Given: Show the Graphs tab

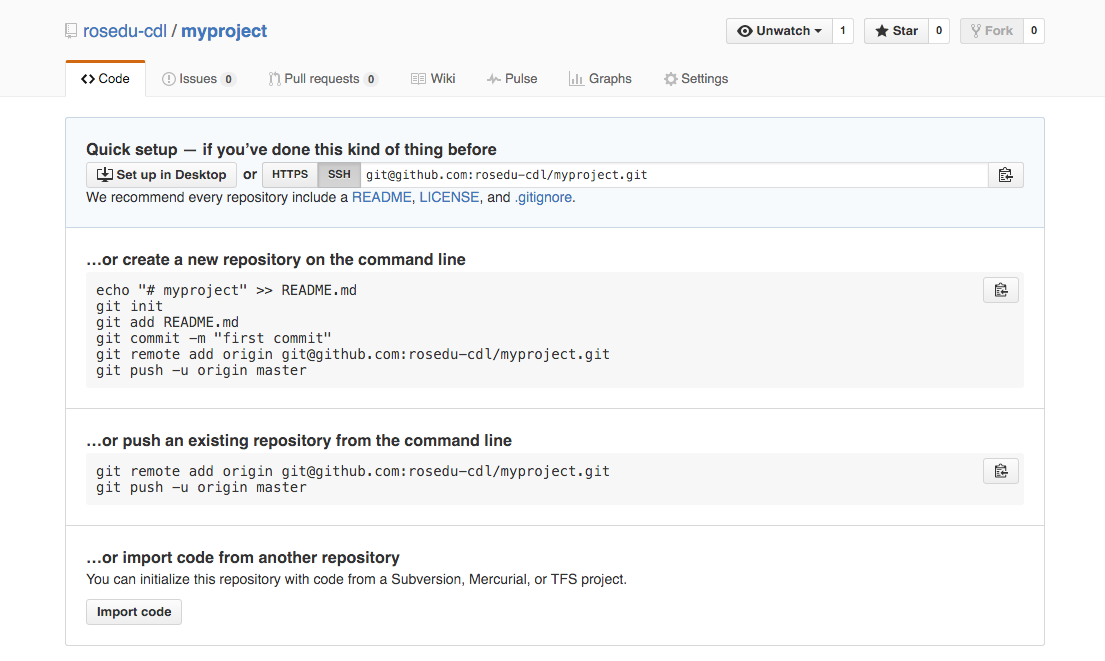Looking at the screenshot, I should coord(600,79).
